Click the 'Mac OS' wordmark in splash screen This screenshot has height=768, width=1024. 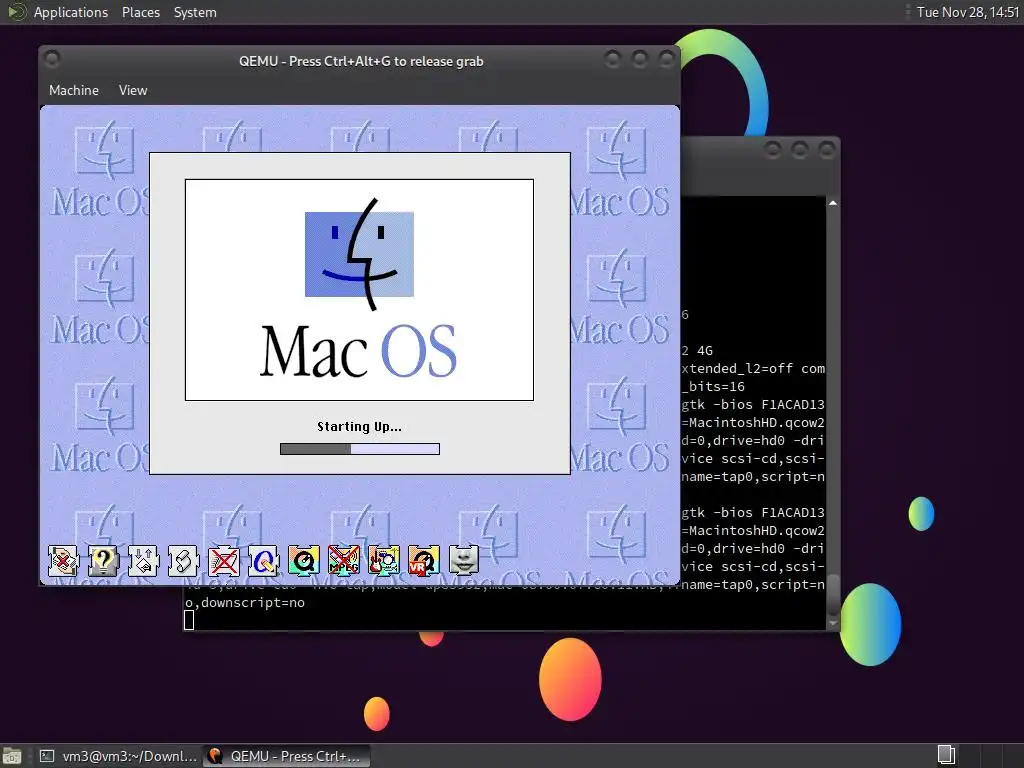[x=359, y=351]
